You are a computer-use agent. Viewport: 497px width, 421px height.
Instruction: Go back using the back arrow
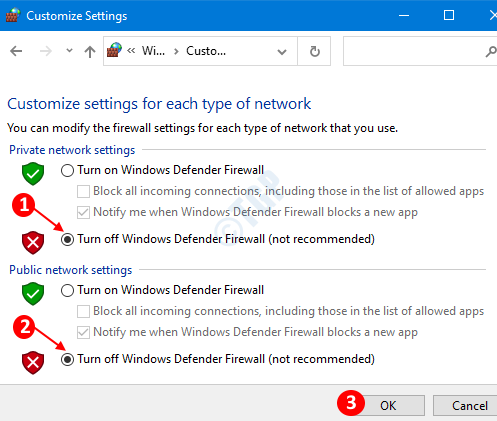coord(16,51)
